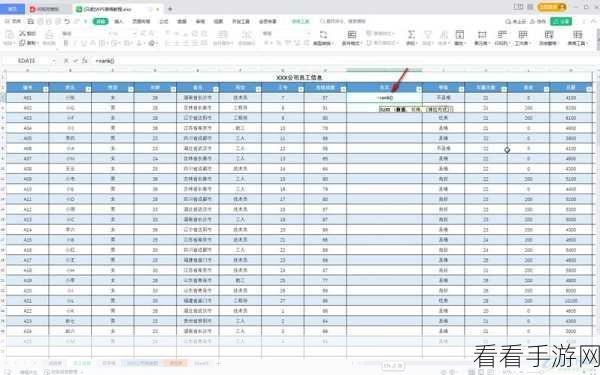Toggle Underline formatting
The image size is (600, 375).
[x=84, y=43]
